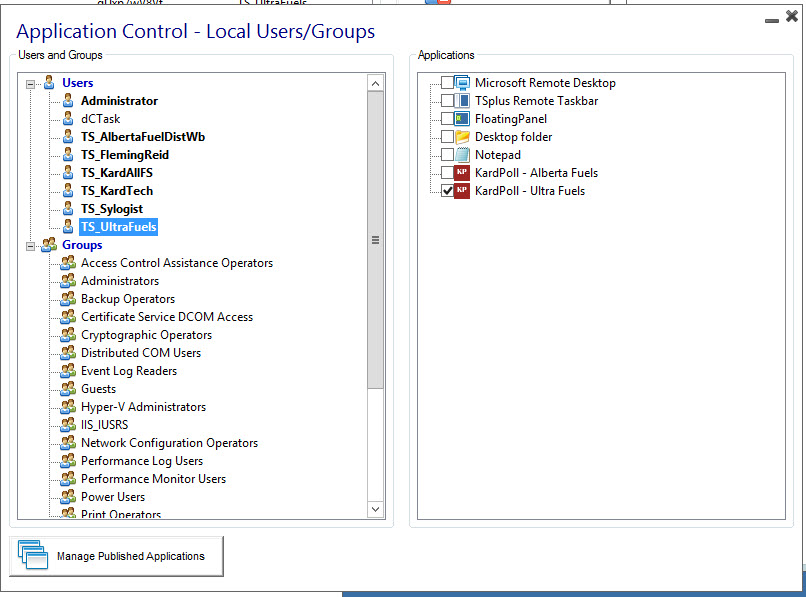Click the Users and Groups scrollbar thumb

375,240
